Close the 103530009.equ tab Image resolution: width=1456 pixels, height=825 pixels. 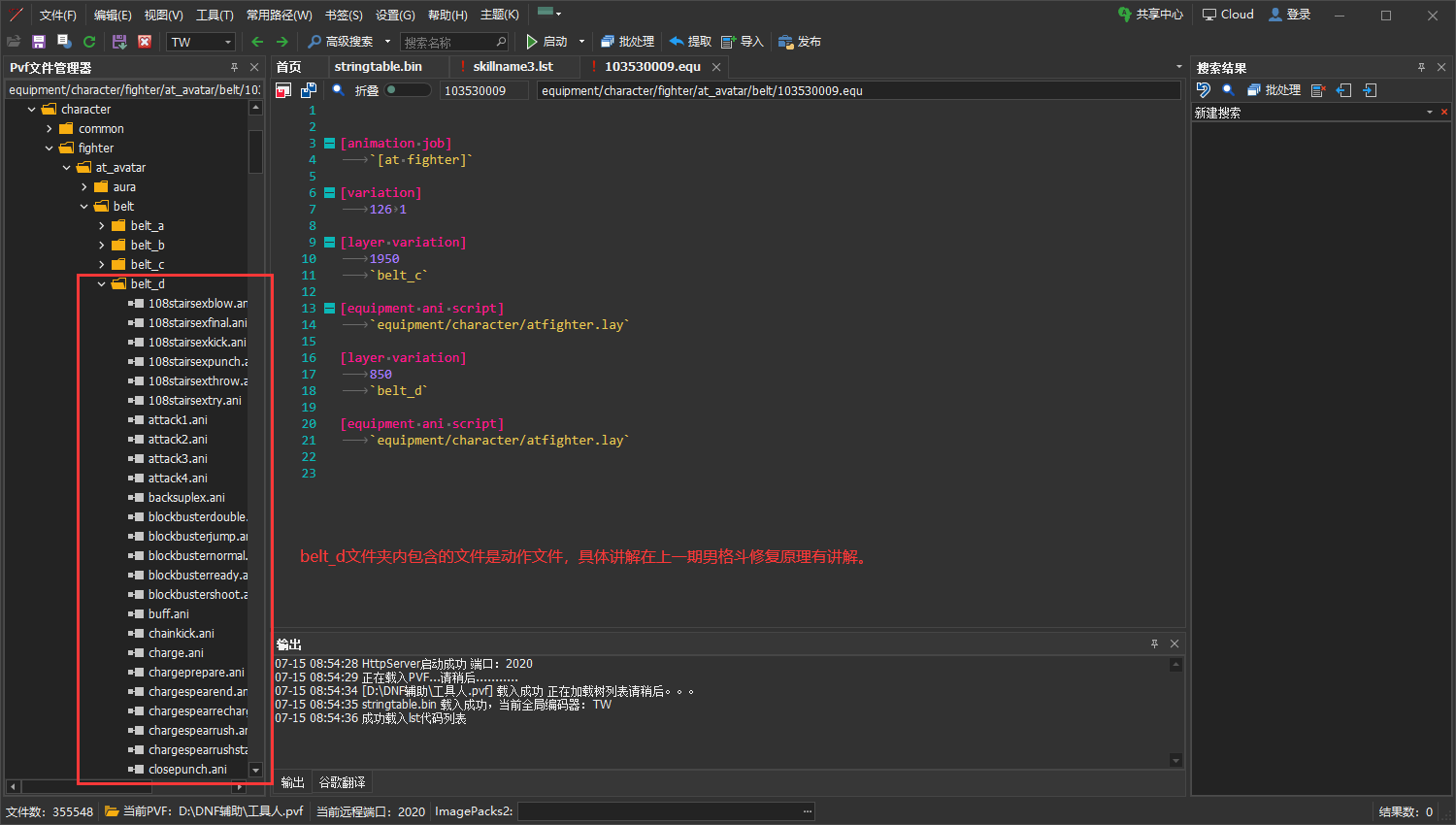coord(716,67)
